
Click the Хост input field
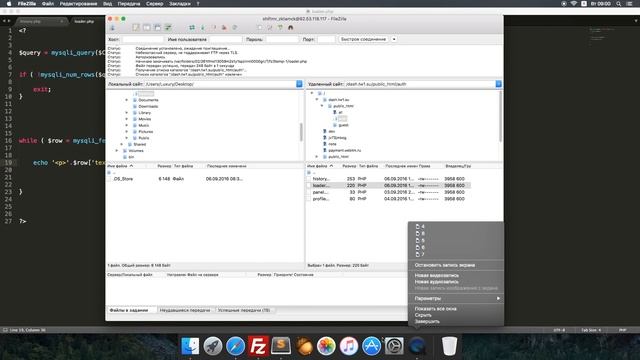pyautogui.click(x=142, y=40)
